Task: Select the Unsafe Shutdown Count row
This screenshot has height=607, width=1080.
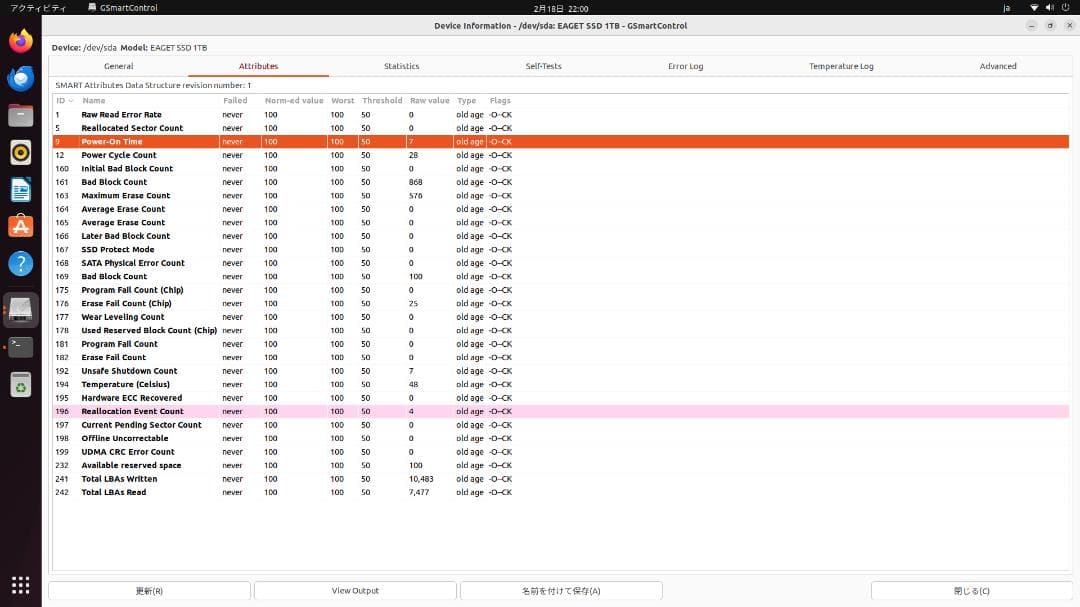Action: point(561,371)
